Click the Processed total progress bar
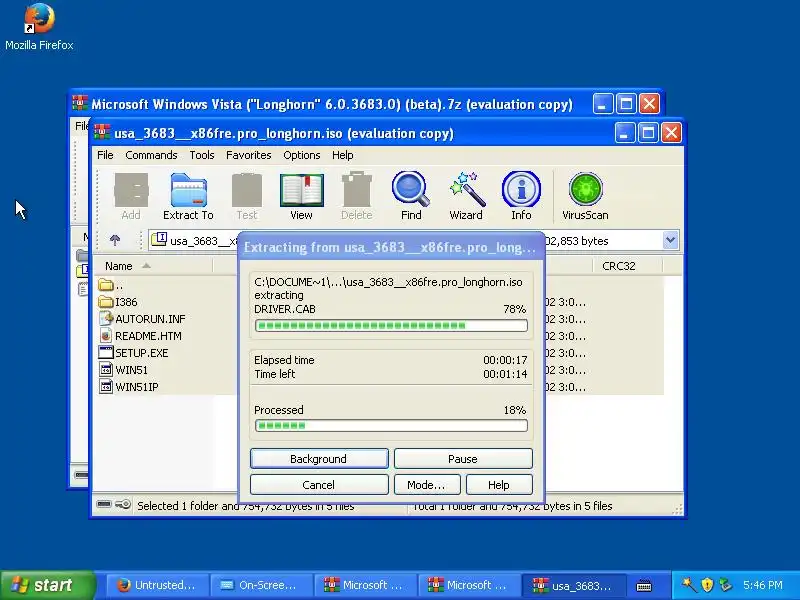Screen dimensions: 800x600 pyautogui.click(x=391, y=426)
